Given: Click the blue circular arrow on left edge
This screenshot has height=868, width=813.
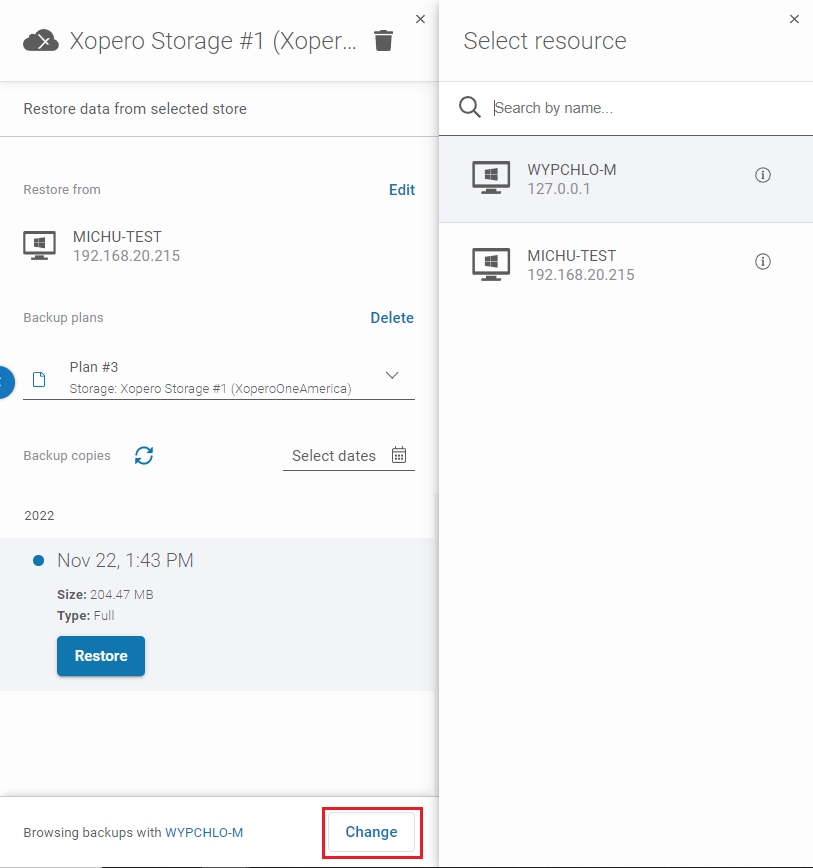Looking at the screenshot, I should click(4, 381).
